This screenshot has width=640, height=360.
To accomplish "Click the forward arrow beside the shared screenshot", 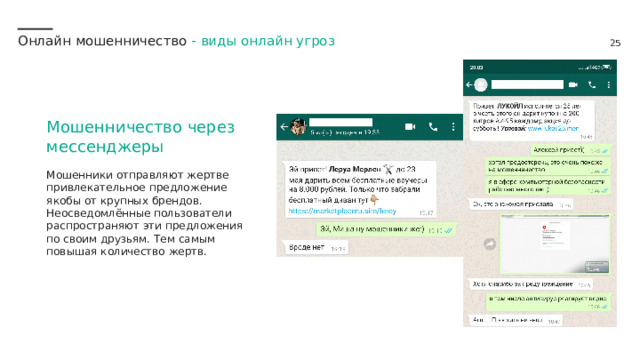I will [490, 244].
